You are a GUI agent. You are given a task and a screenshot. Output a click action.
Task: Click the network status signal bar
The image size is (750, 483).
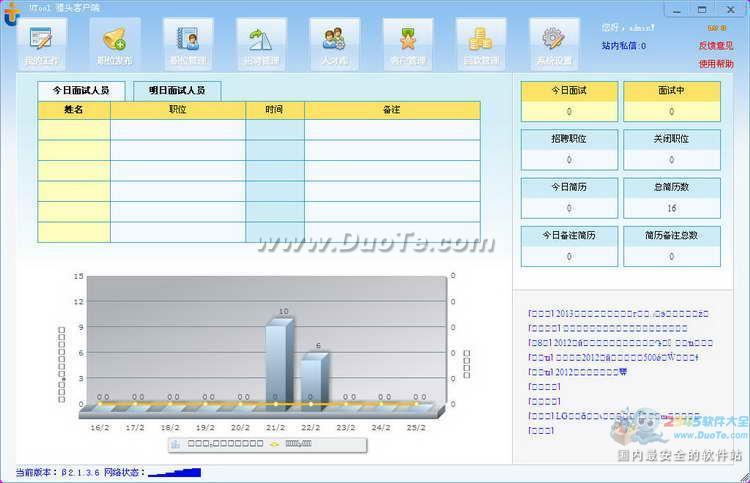tap(175, 472)
